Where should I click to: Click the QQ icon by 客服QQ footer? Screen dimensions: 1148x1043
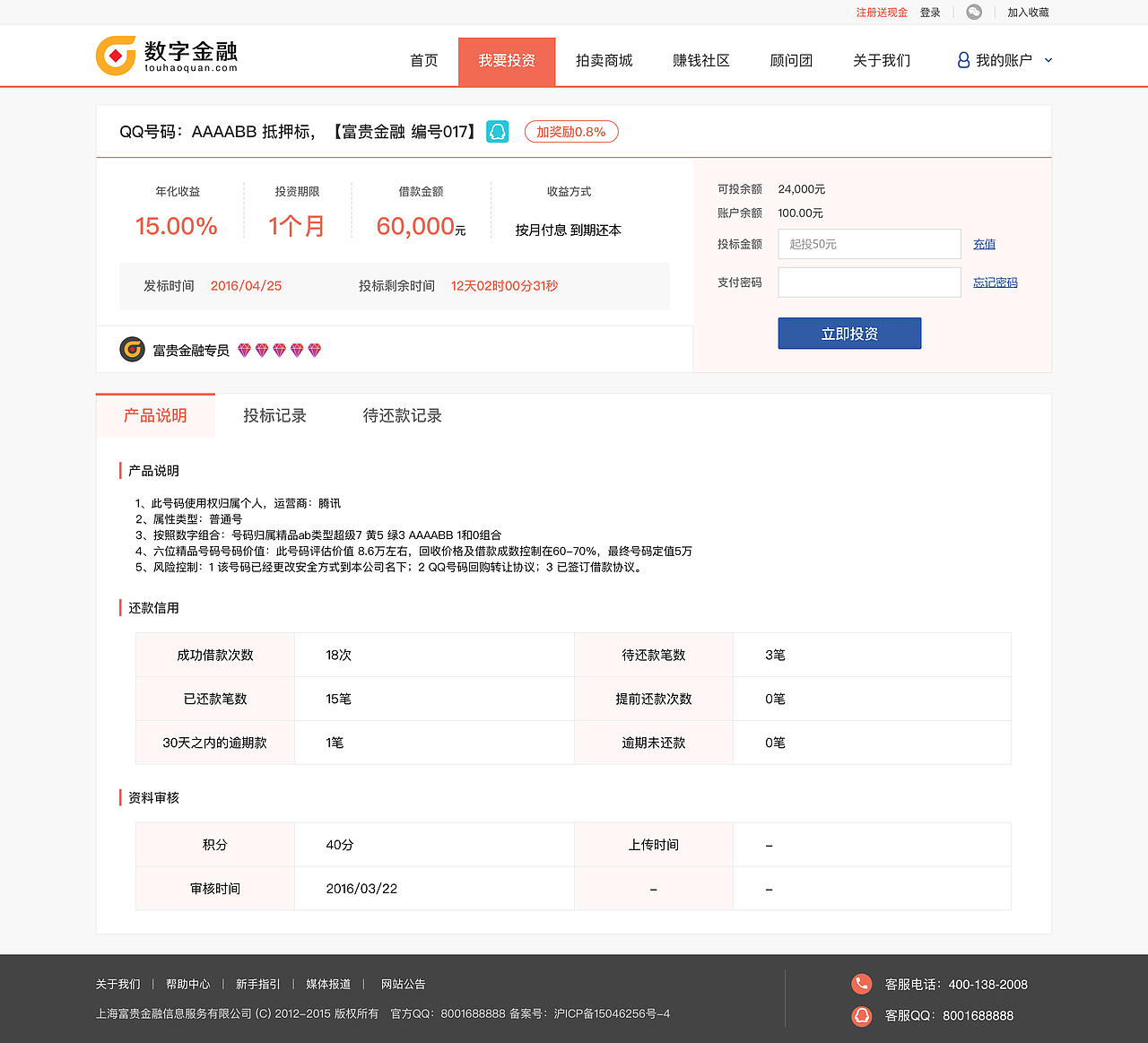coord(862,1015)
